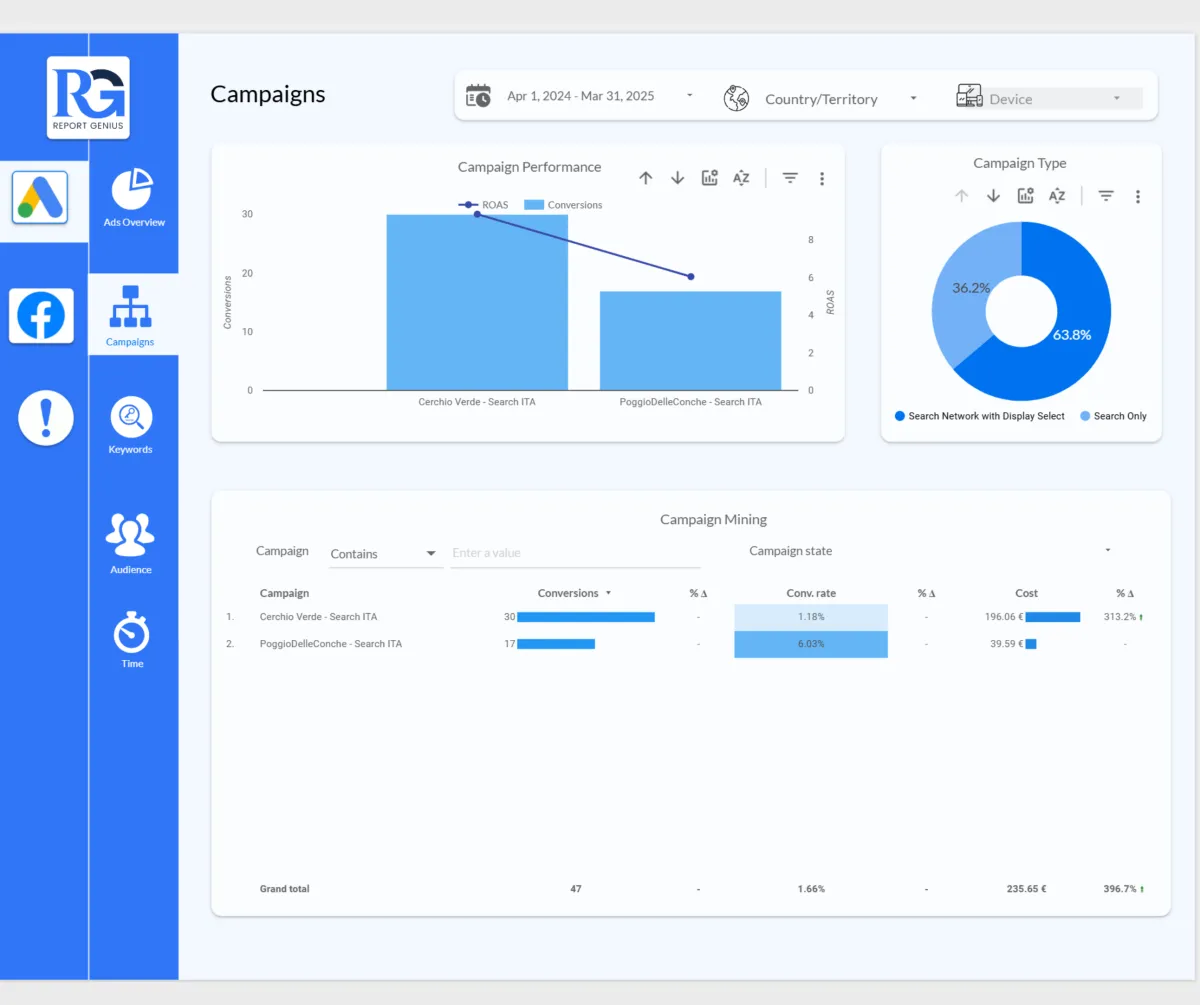
Task: Open the Contains match-type dropdown
Action: [x=385, y=553]
